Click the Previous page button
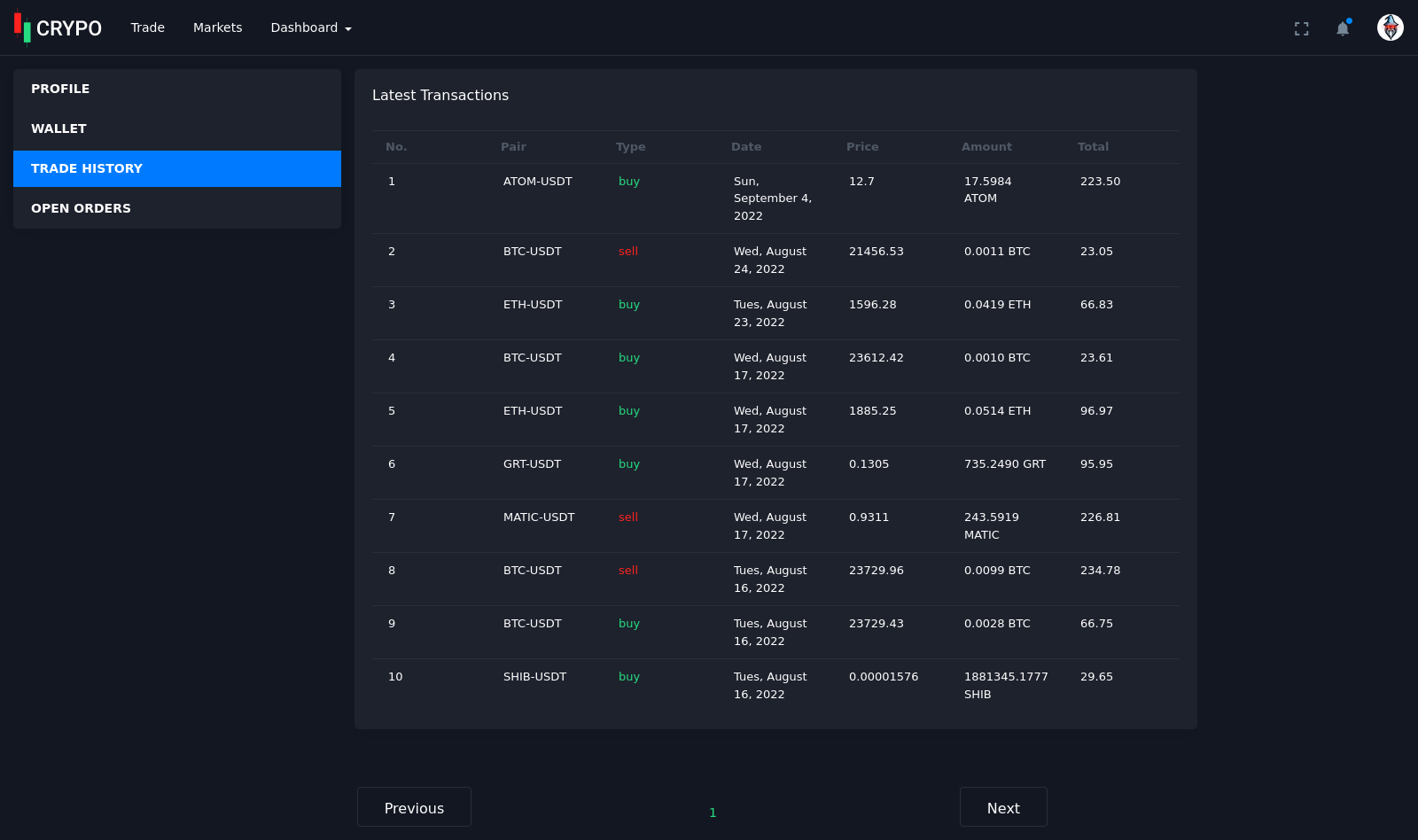Image resolution: width=1418 pixels, height=840 pixels. 414,807
